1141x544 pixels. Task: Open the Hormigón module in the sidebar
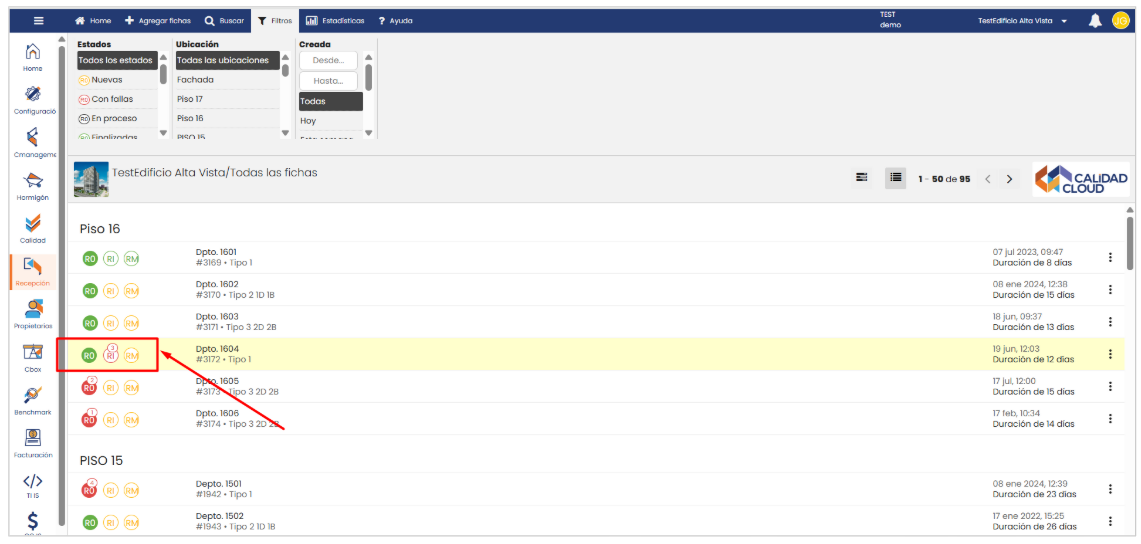pos(33,184)
